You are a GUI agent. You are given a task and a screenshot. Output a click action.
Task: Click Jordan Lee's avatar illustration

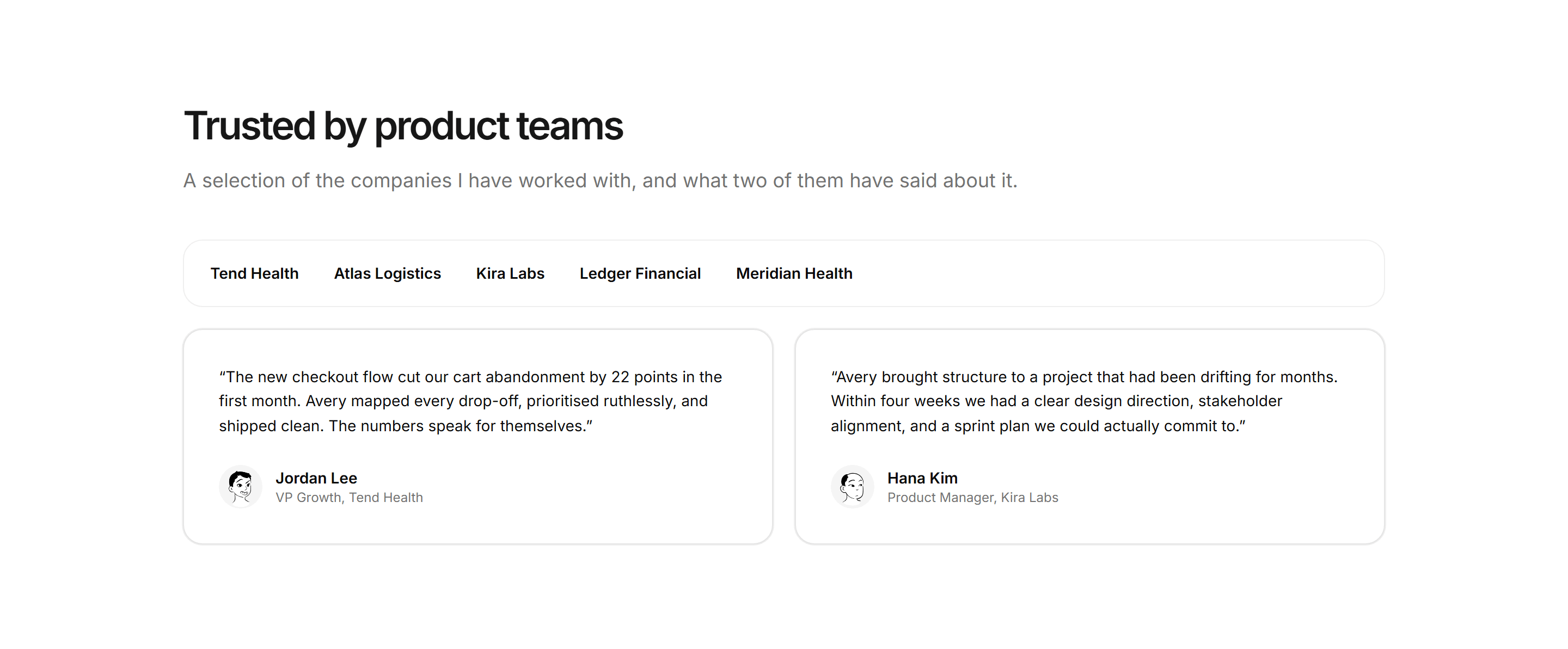coord(241,487)
